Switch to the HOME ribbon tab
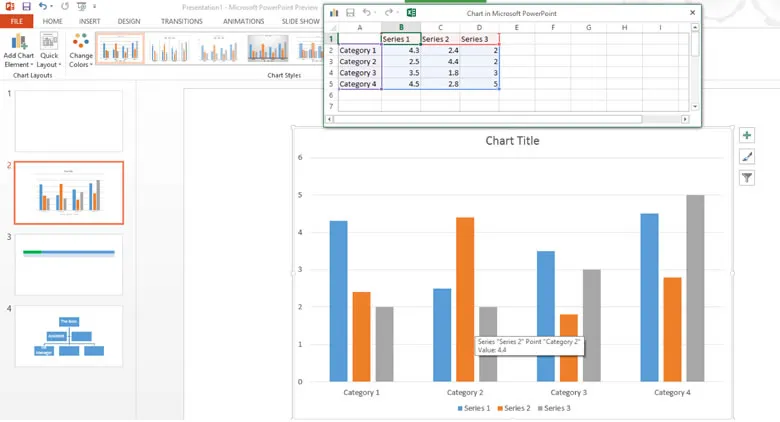Image resolution: width=780 pixels, height=422 pixels. pos(52,21)
